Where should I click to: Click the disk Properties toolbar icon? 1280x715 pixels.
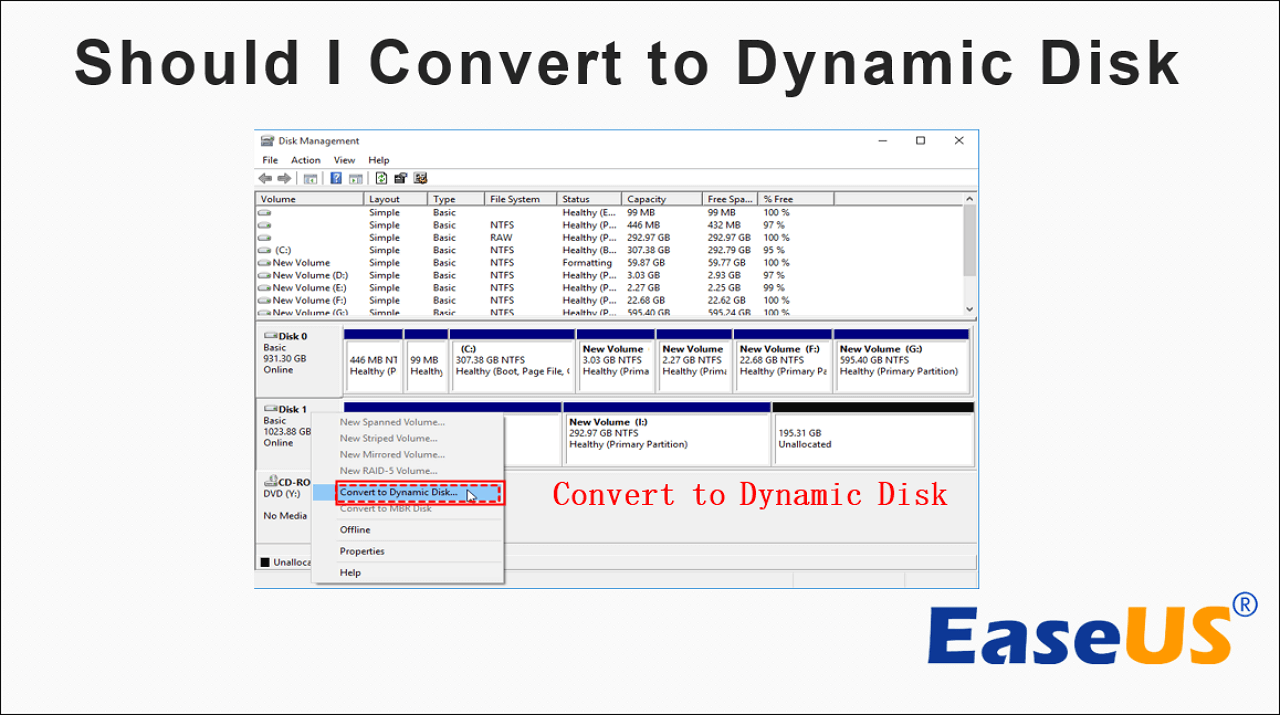coord(401,178)
